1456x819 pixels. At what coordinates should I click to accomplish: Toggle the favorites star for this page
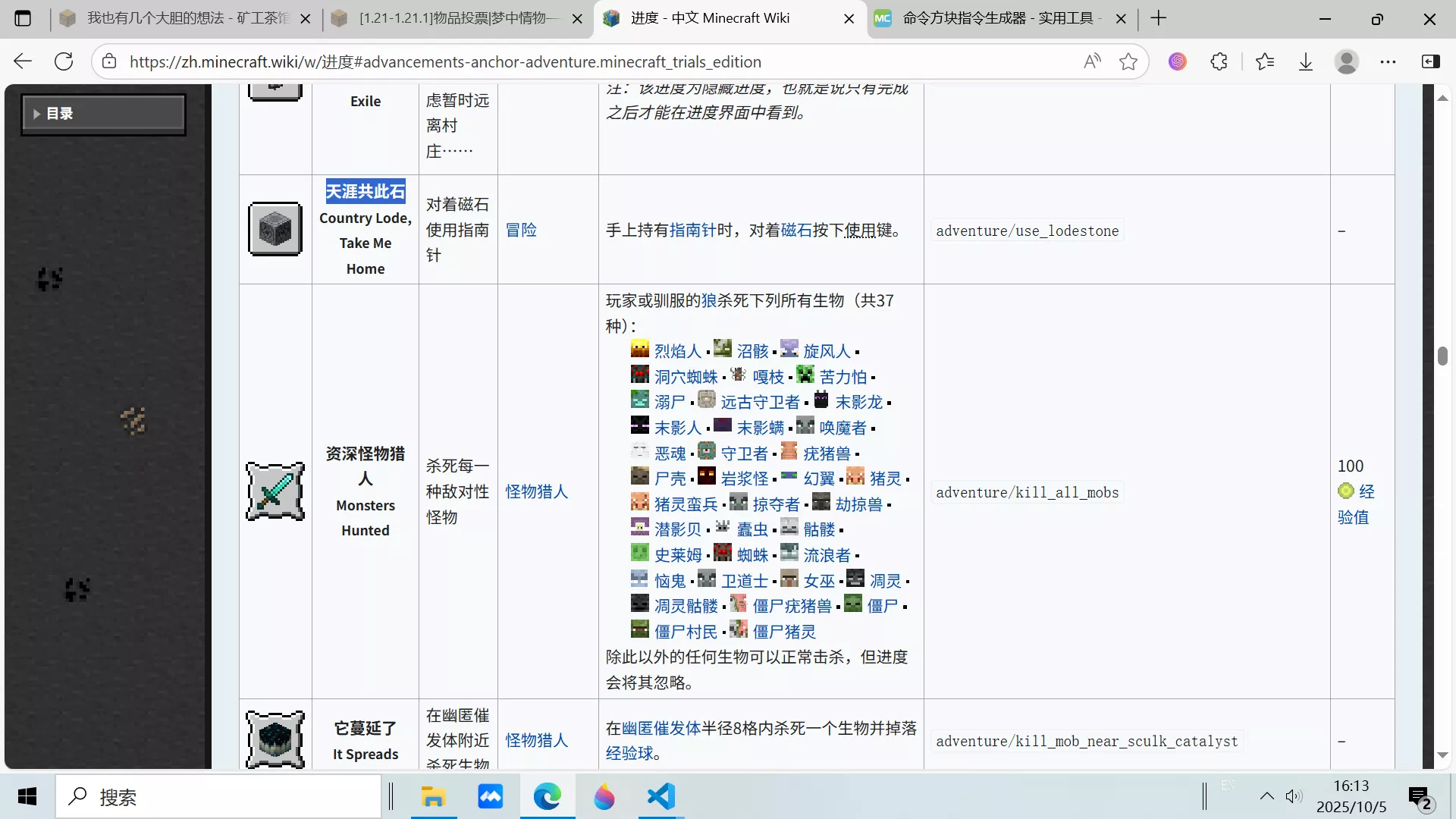pos(1128,61)
